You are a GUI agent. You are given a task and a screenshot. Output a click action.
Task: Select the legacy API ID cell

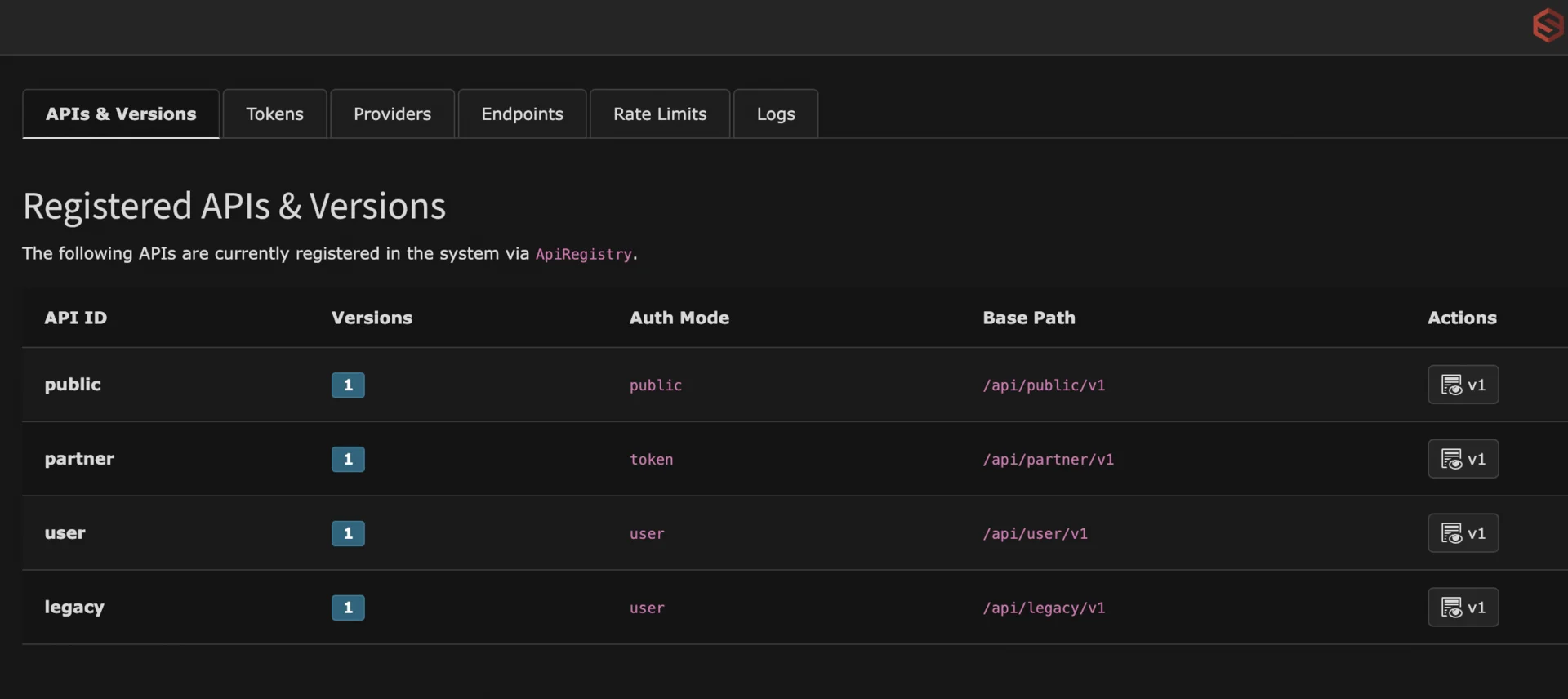coord(74,608)
